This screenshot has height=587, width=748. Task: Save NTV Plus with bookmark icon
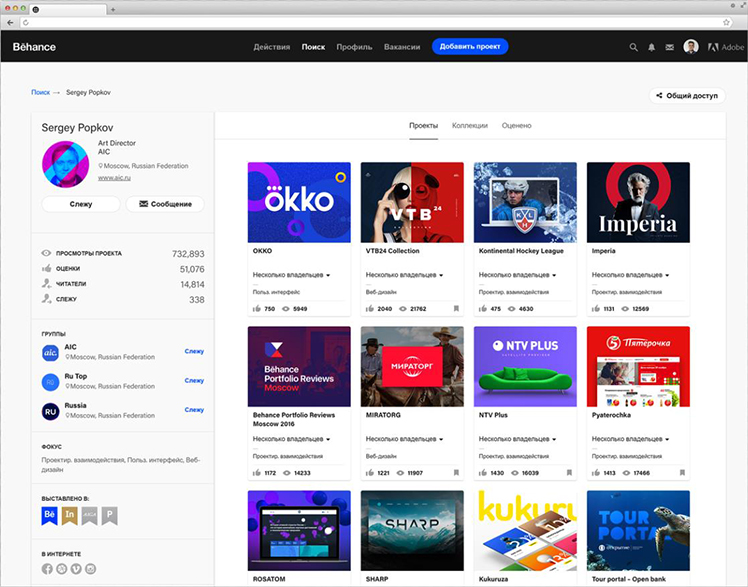[x=569, y=473]
